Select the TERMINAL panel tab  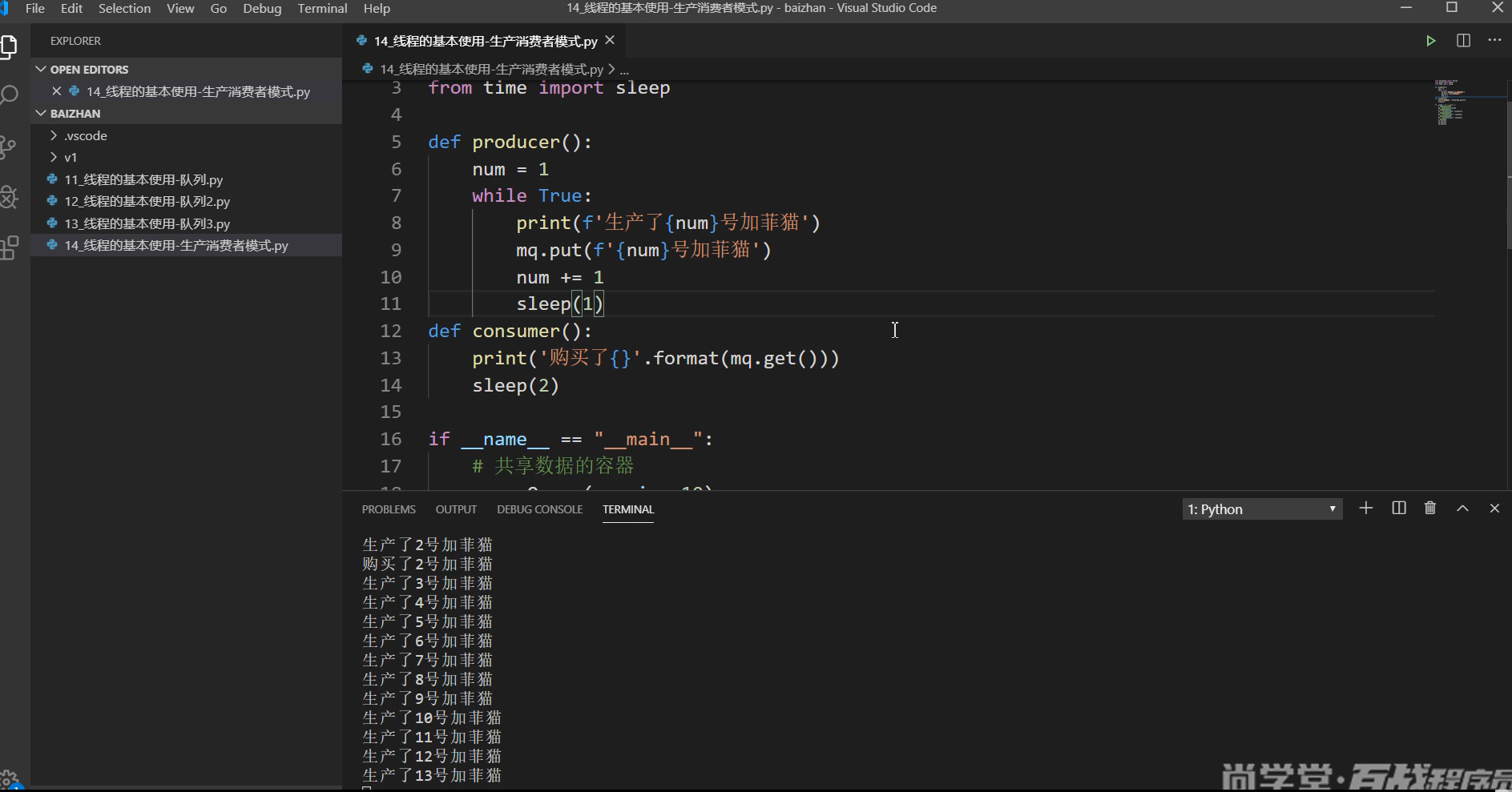click(x=628, y=509)
